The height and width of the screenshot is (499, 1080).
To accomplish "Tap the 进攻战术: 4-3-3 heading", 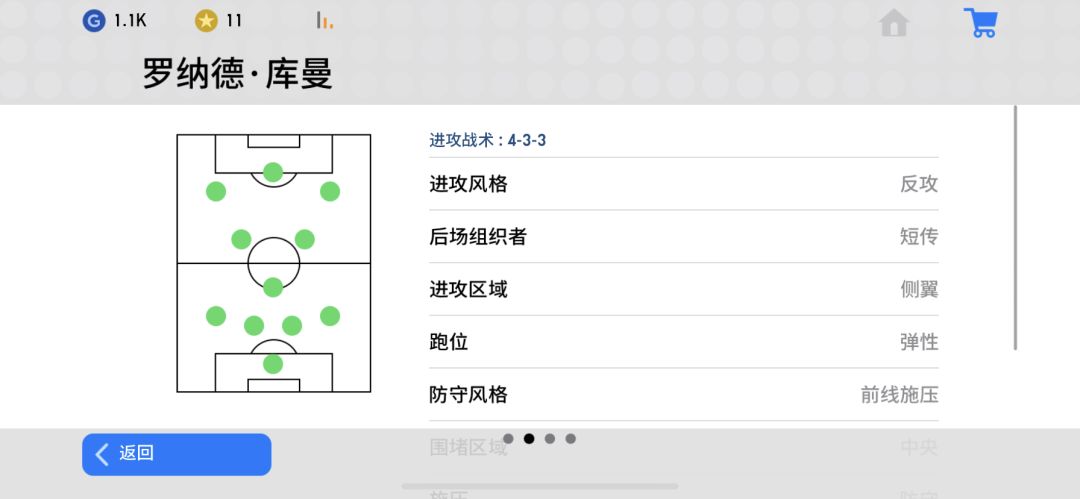I will 488,141.
